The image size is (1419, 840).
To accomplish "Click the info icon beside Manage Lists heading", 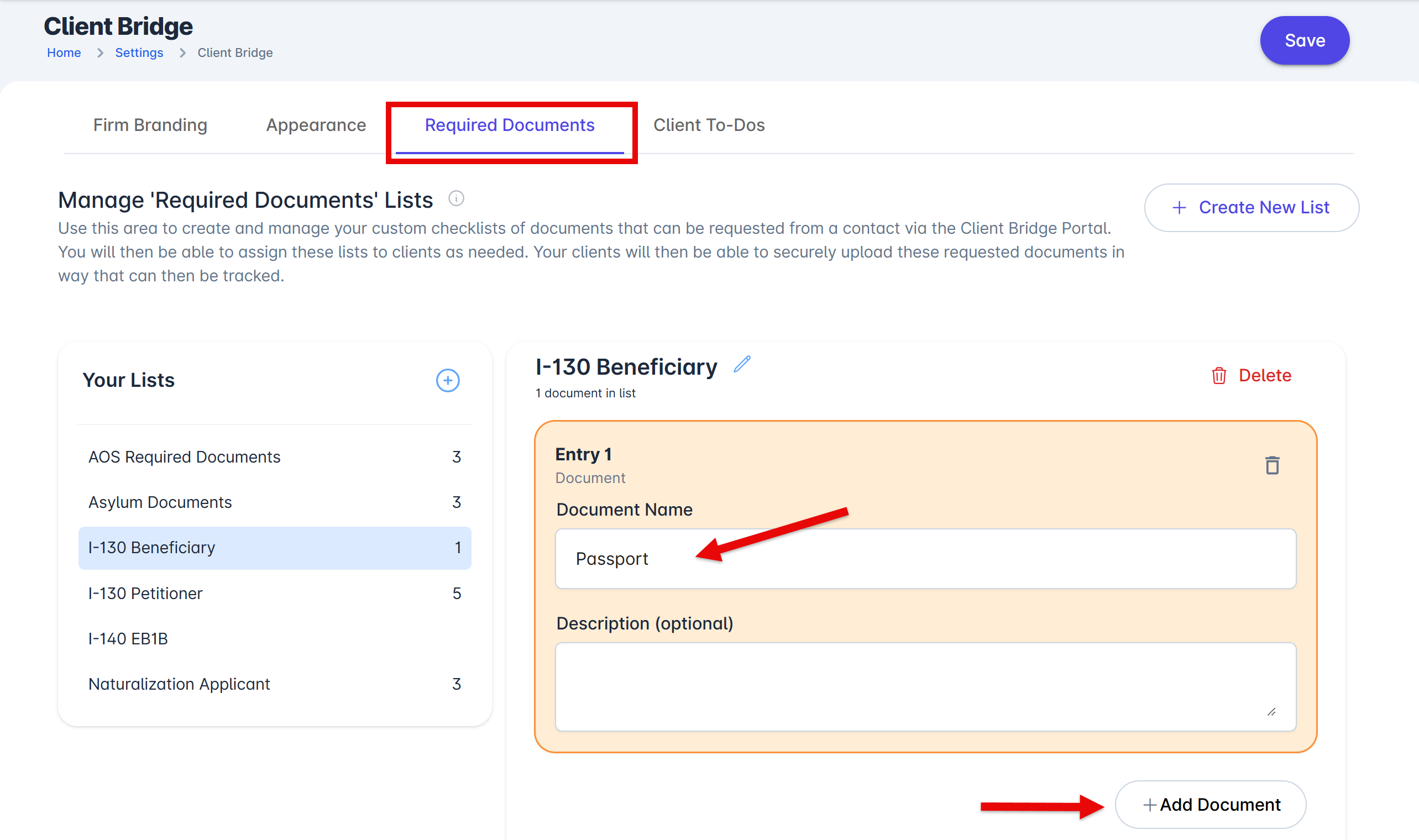I will point(456,199).
